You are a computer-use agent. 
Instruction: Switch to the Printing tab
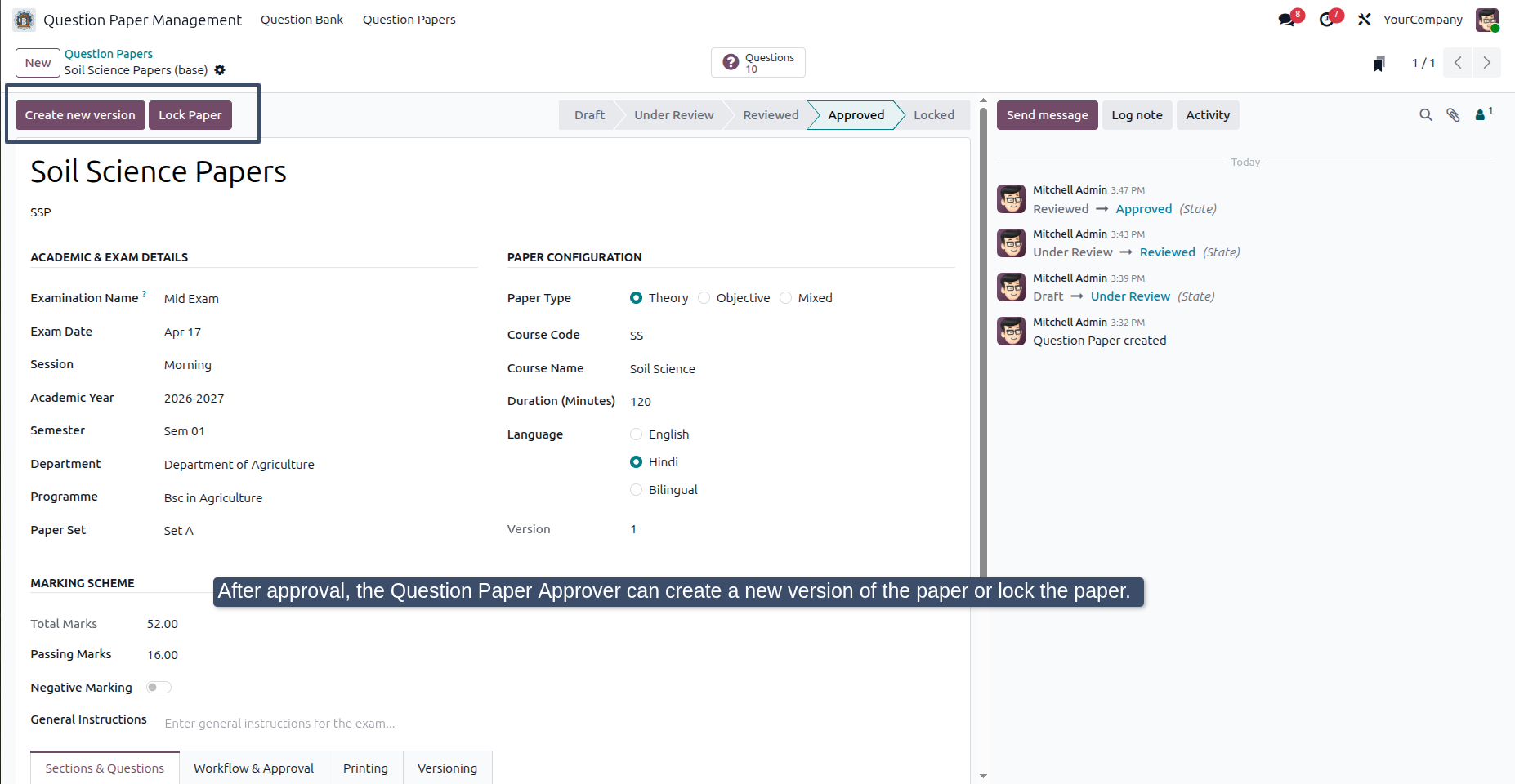(x=365, y=768)
